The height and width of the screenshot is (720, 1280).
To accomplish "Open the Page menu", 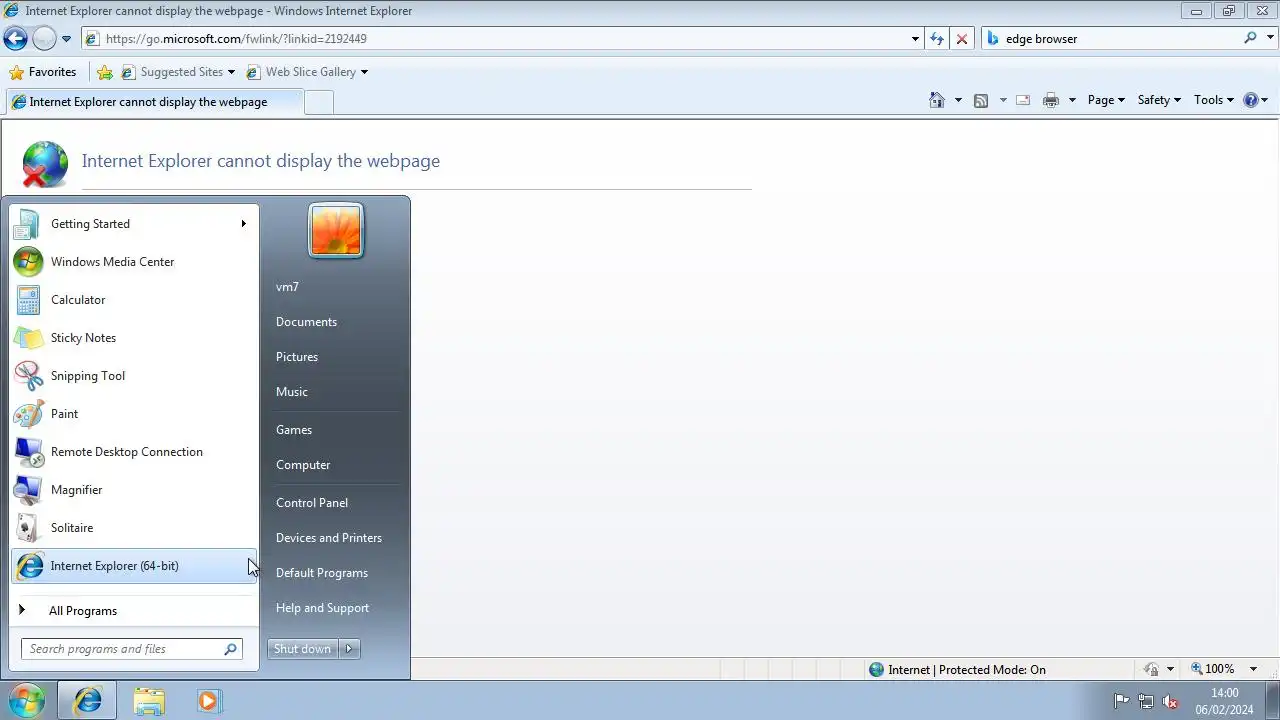I will 1106,100.
